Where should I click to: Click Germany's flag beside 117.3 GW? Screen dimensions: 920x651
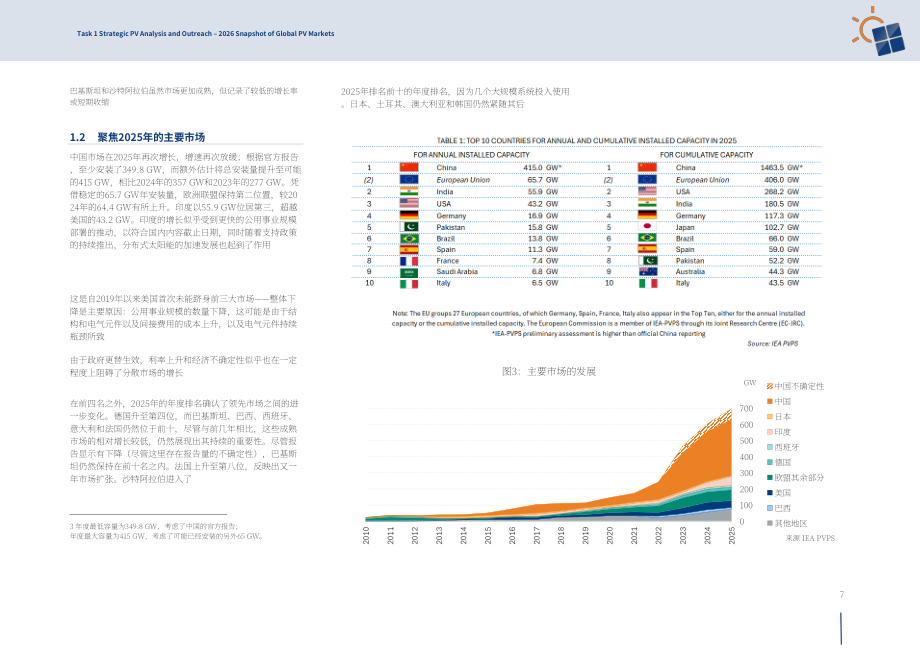(648, 216)
